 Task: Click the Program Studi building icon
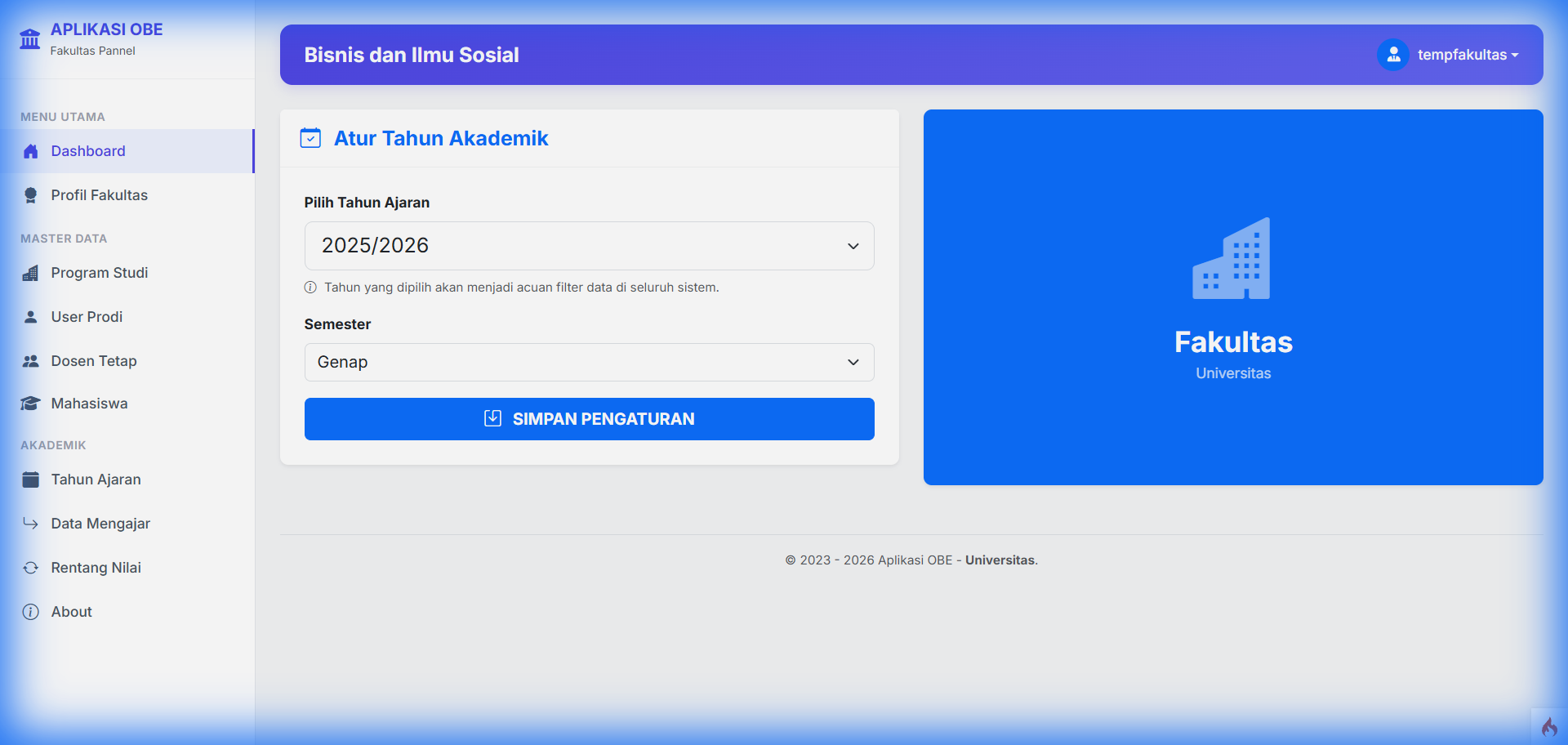[x=31, y=273]
